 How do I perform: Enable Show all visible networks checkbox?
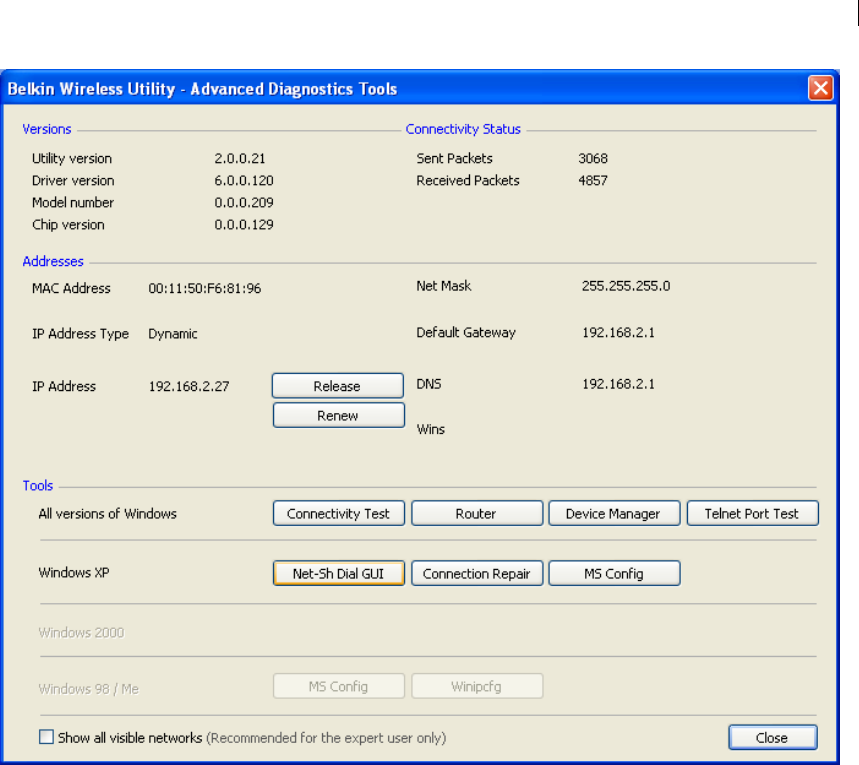(x=47, y=737)
